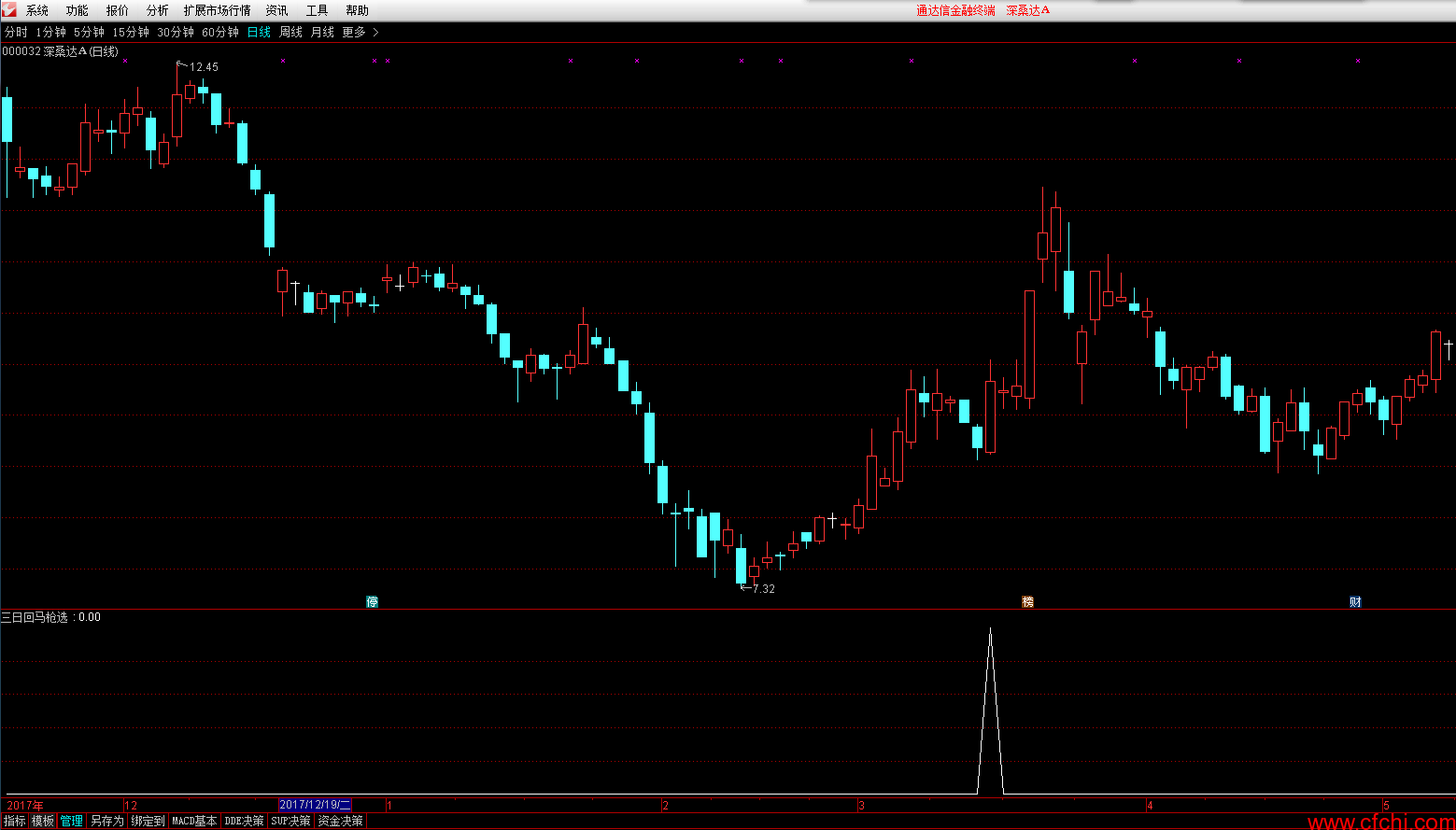Switch chart to 1分钟 period
This screenshot has height=830, width=1456.
coord(51,32)
